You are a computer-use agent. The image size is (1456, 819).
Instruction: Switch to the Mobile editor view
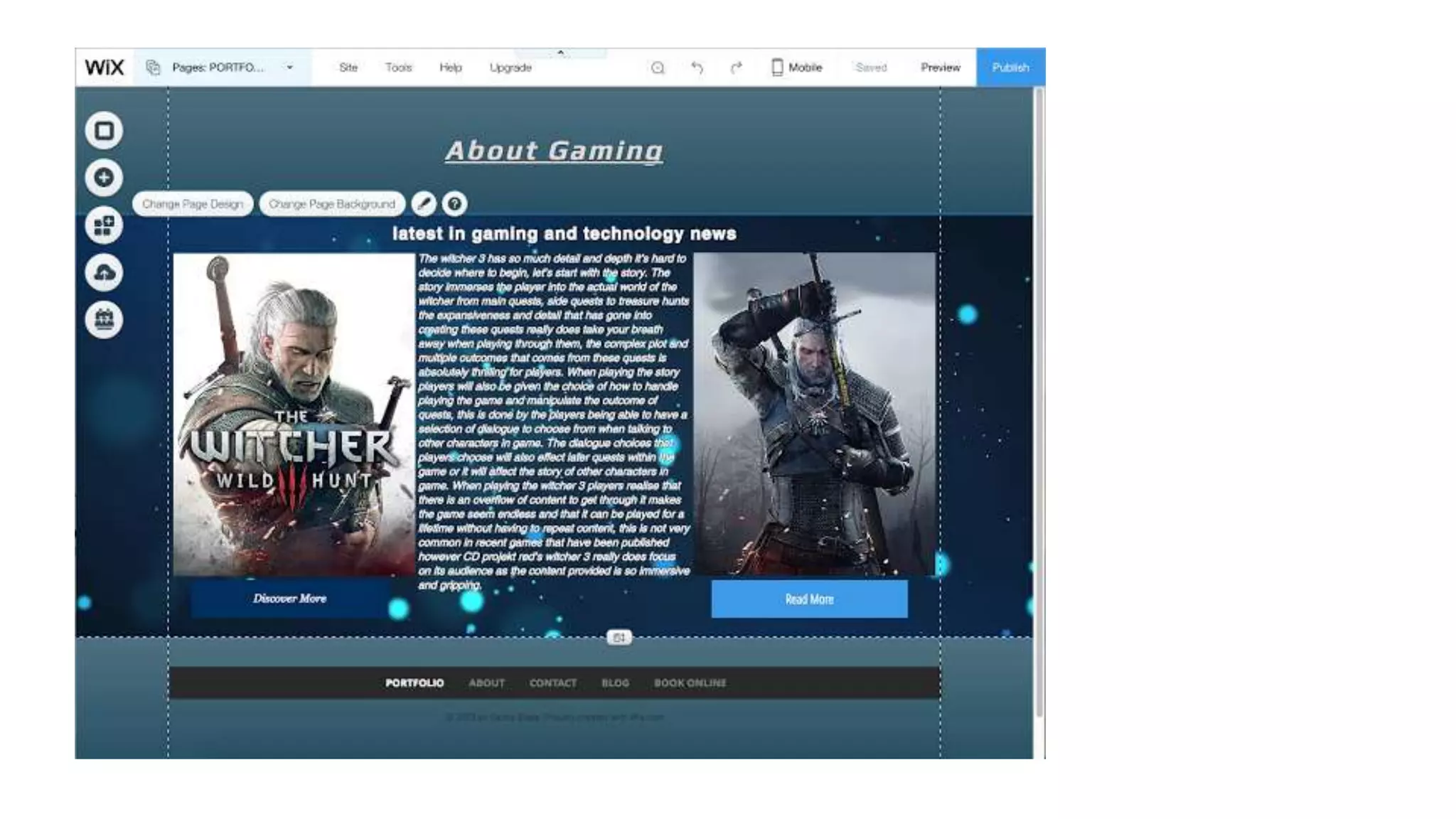pos(796,68)
